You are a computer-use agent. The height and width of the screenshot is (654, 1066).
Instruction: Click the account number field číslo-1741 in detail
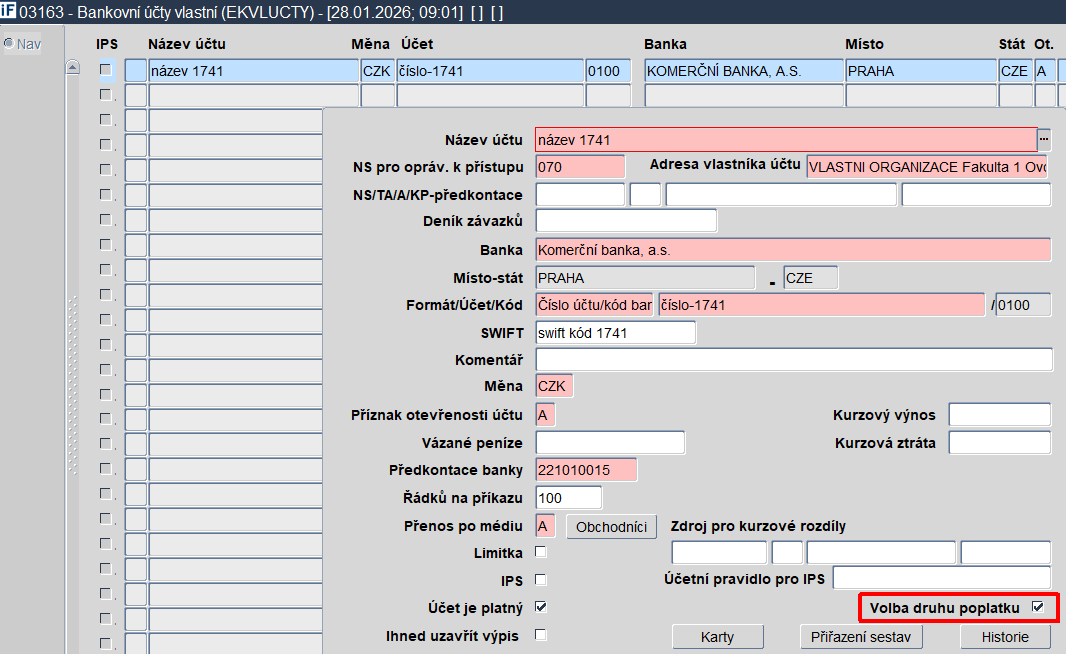coord(821,305)
